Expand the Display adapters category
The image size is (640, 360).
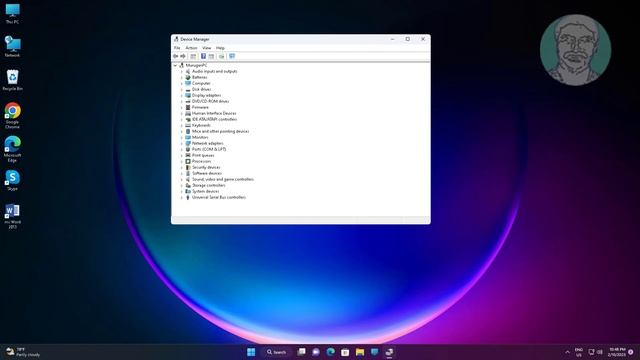pyautogui.click(x=182, y=96)
